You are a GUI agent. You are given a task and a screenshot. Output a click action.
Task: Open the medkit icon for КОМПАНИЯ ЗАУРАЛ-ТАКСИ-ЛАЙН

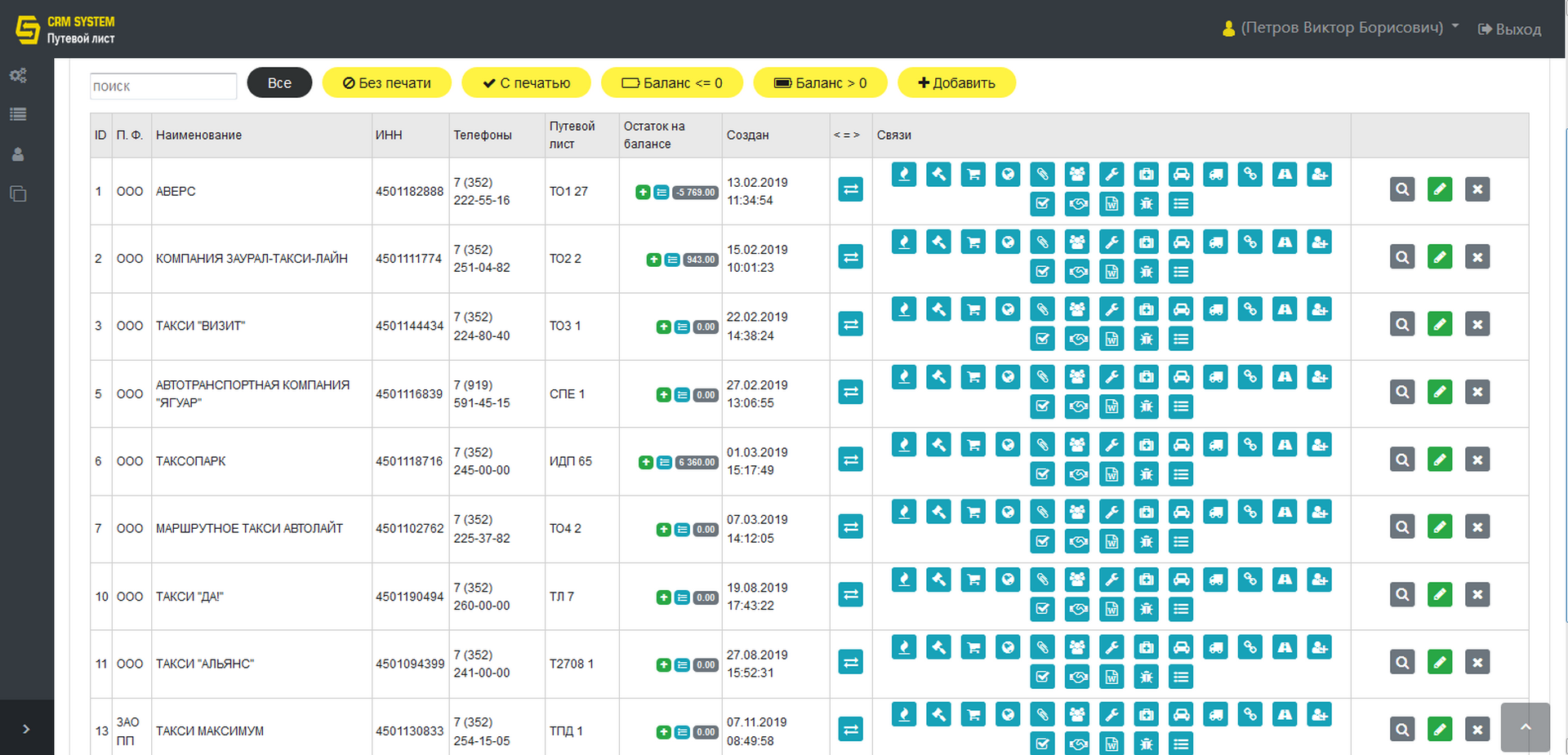click(x=1147, y=242)
